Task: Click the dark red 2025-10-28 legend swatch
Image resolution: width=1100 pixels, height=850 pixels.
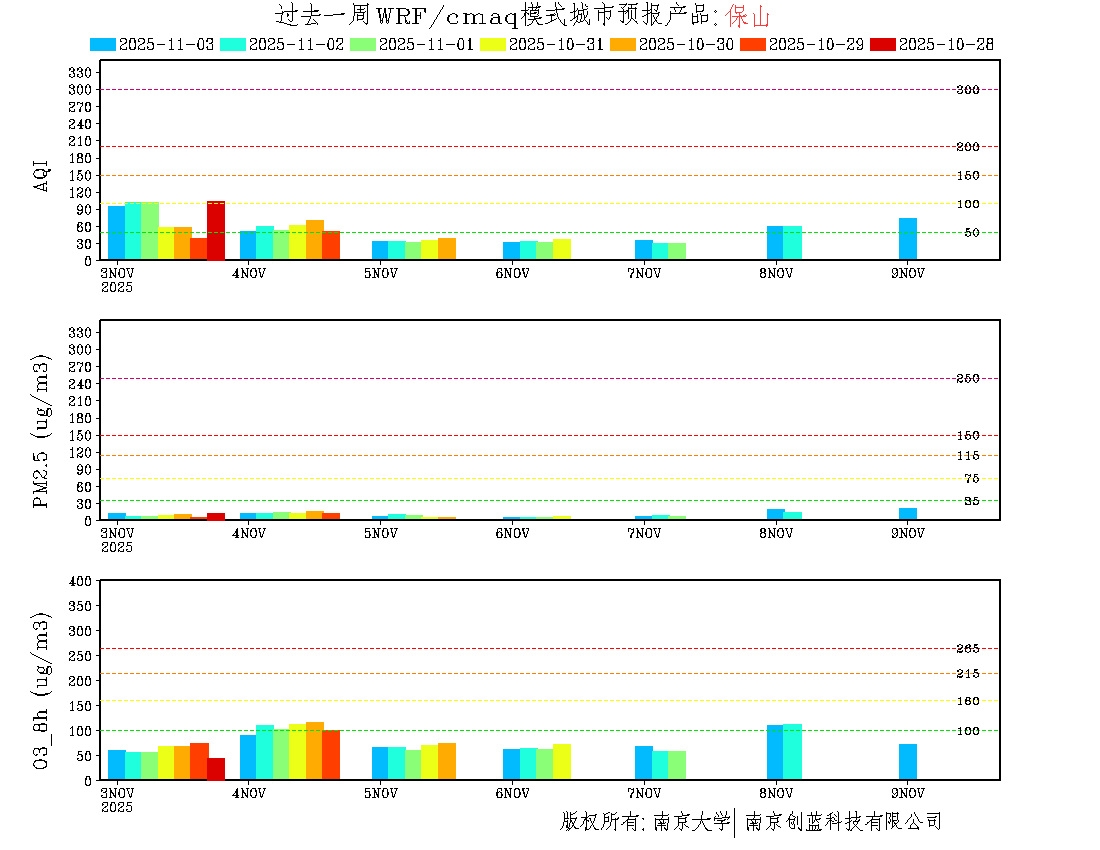Action: pos(883,44)
